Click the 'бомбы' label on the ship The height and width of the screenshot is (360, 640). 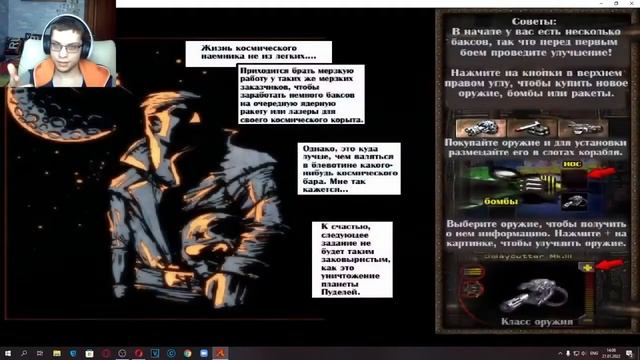tap(501, 202)
